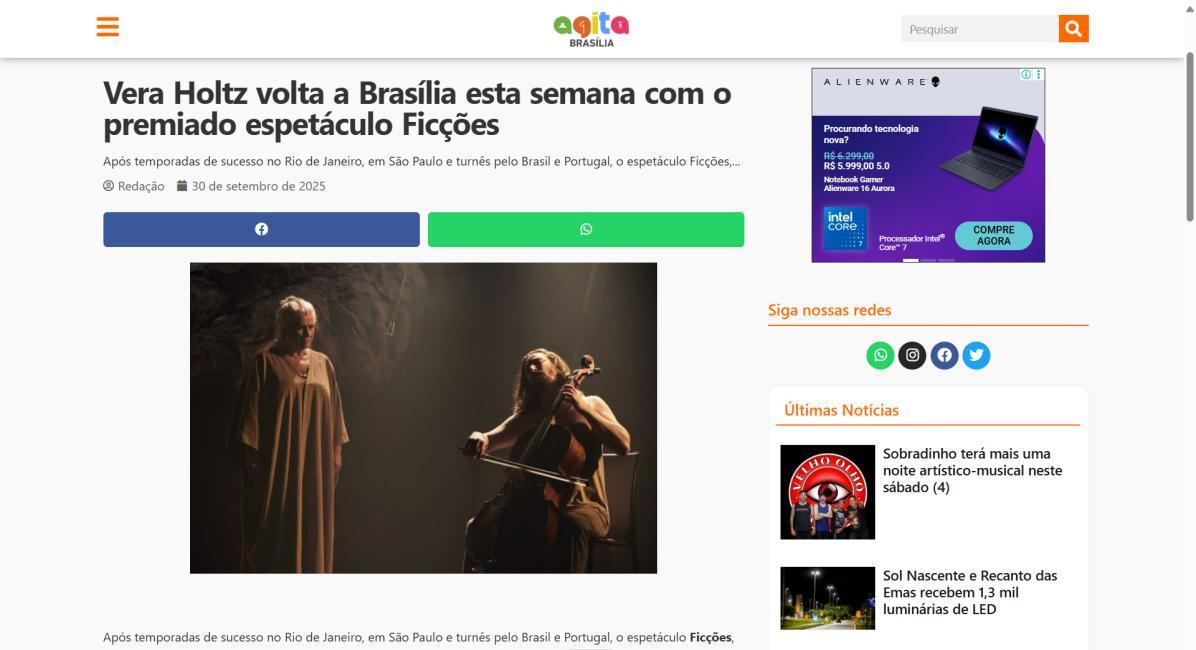This screenshot has height=650, width=1196.
Task: Open ad options menu on Alienware banner
Action: [x=1038, y=74]
